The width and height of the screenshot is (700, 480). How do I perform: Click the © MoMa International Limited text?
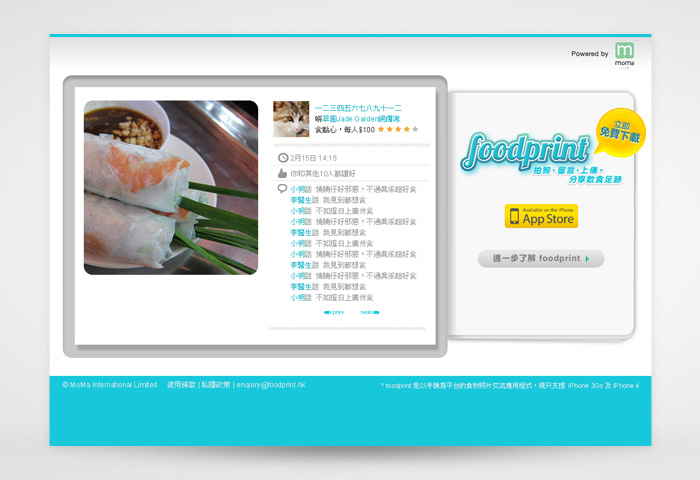point(110,385)
